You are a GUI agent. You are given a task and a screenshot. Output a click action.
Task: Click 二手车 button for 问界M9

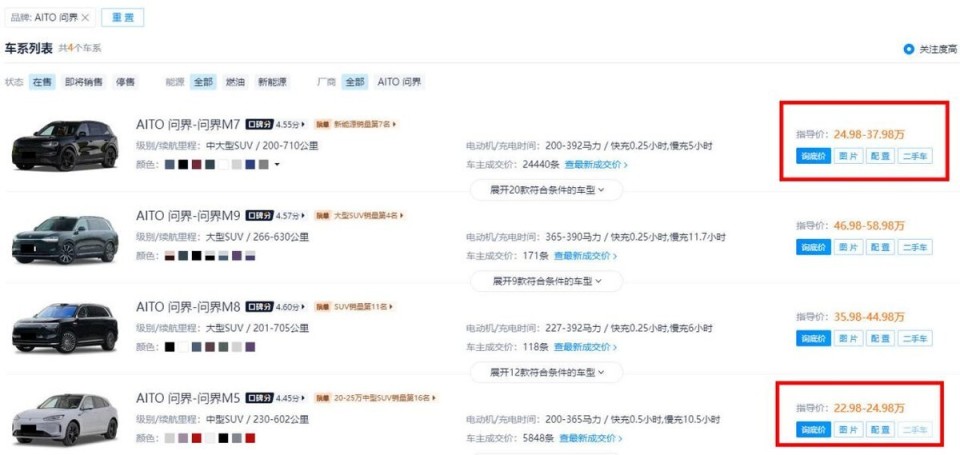pyautogui.click(x=915, y=247)
